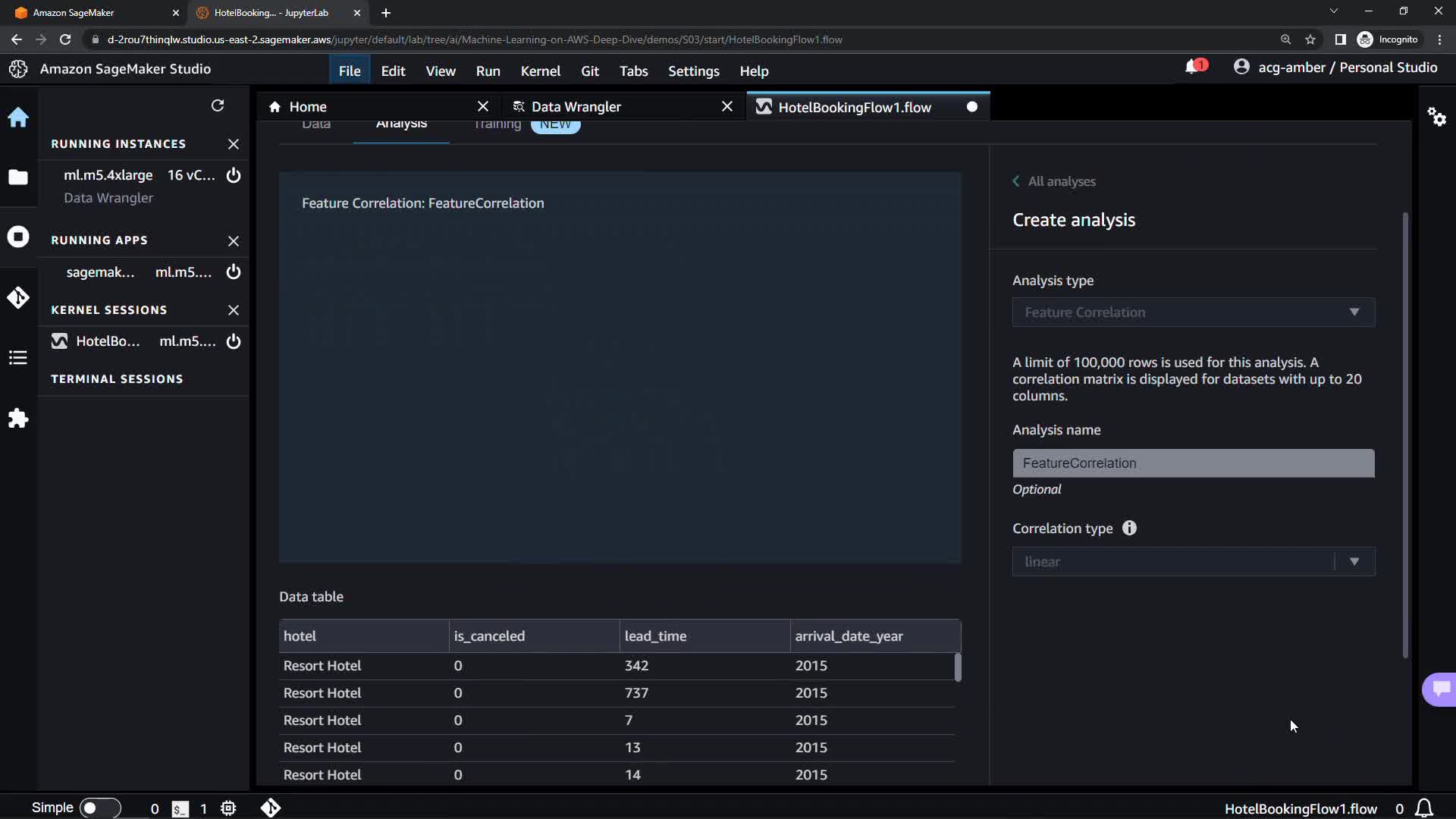
Task: Show Correlation type info tooltip icon
Action: coord(1129,529)
